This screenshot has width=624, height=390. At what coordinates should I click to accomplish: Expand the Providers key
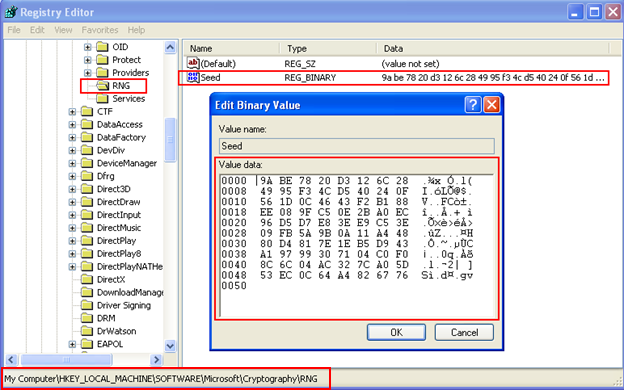pos(88,73)
